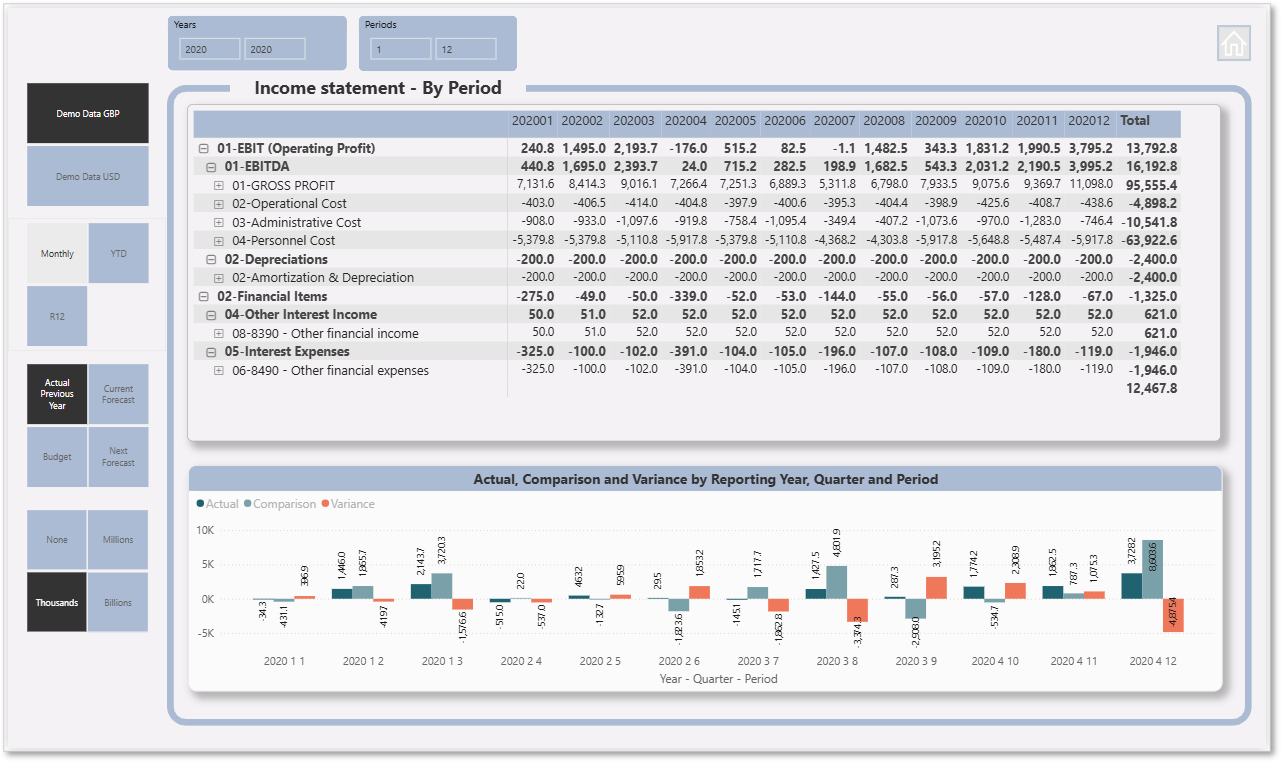Click the variance bar labeled 3,195.2

pyautogui.click(x=936, y=588)
